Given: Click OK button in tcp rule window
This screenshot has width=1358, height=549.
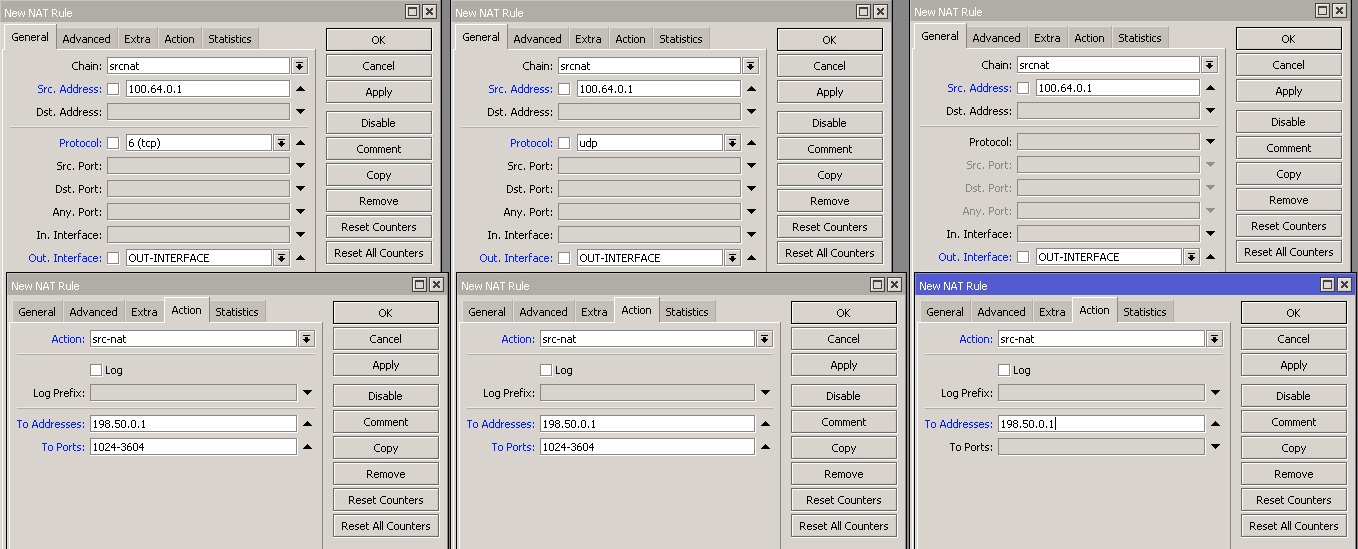Looking at the screenshot, I should pyautogui.click(x=378, y=40).
